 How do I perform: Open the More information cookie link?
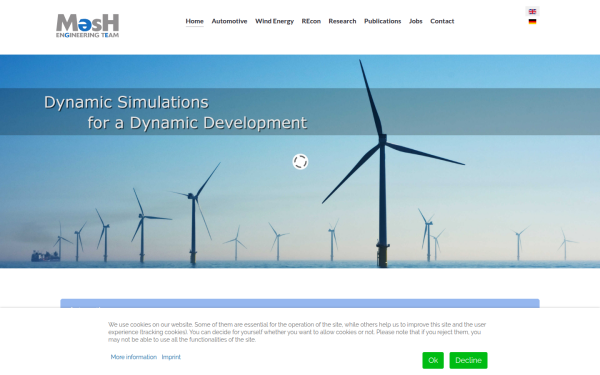tap(134, 357)
